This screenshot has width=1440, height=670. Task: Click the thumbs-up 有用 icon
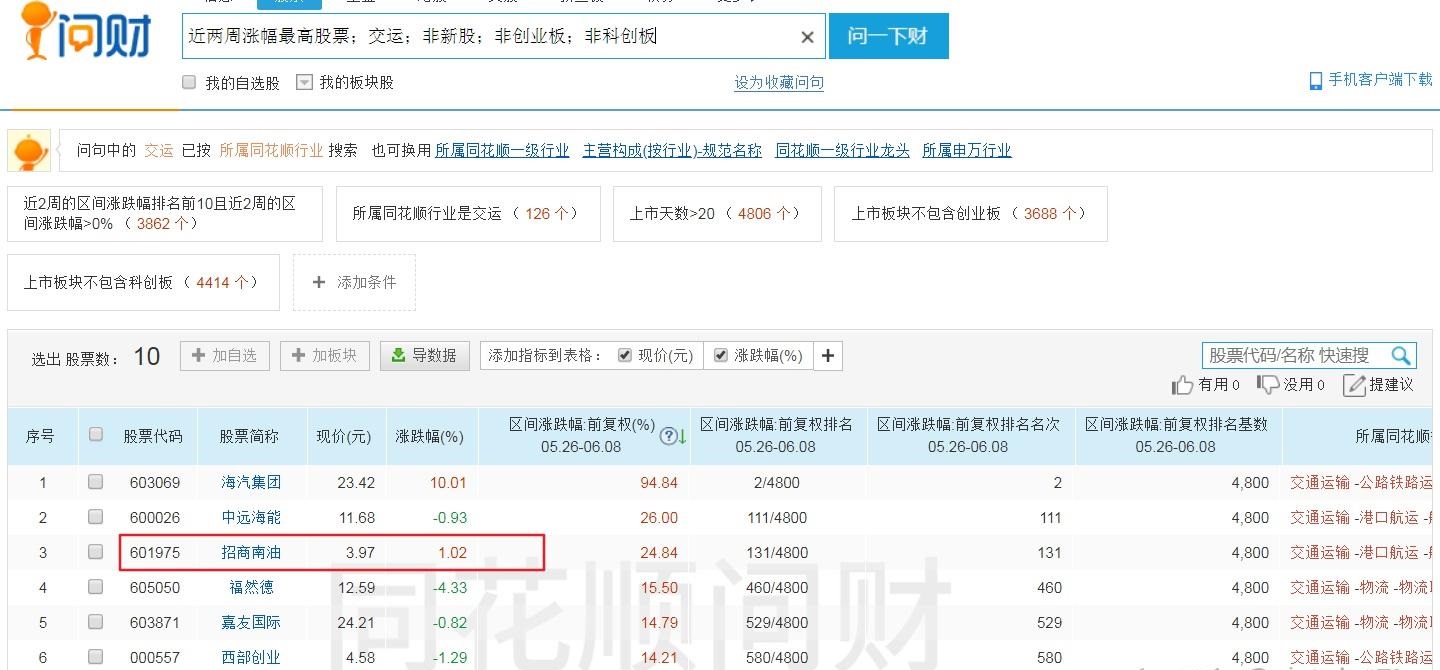[1183, 385]
